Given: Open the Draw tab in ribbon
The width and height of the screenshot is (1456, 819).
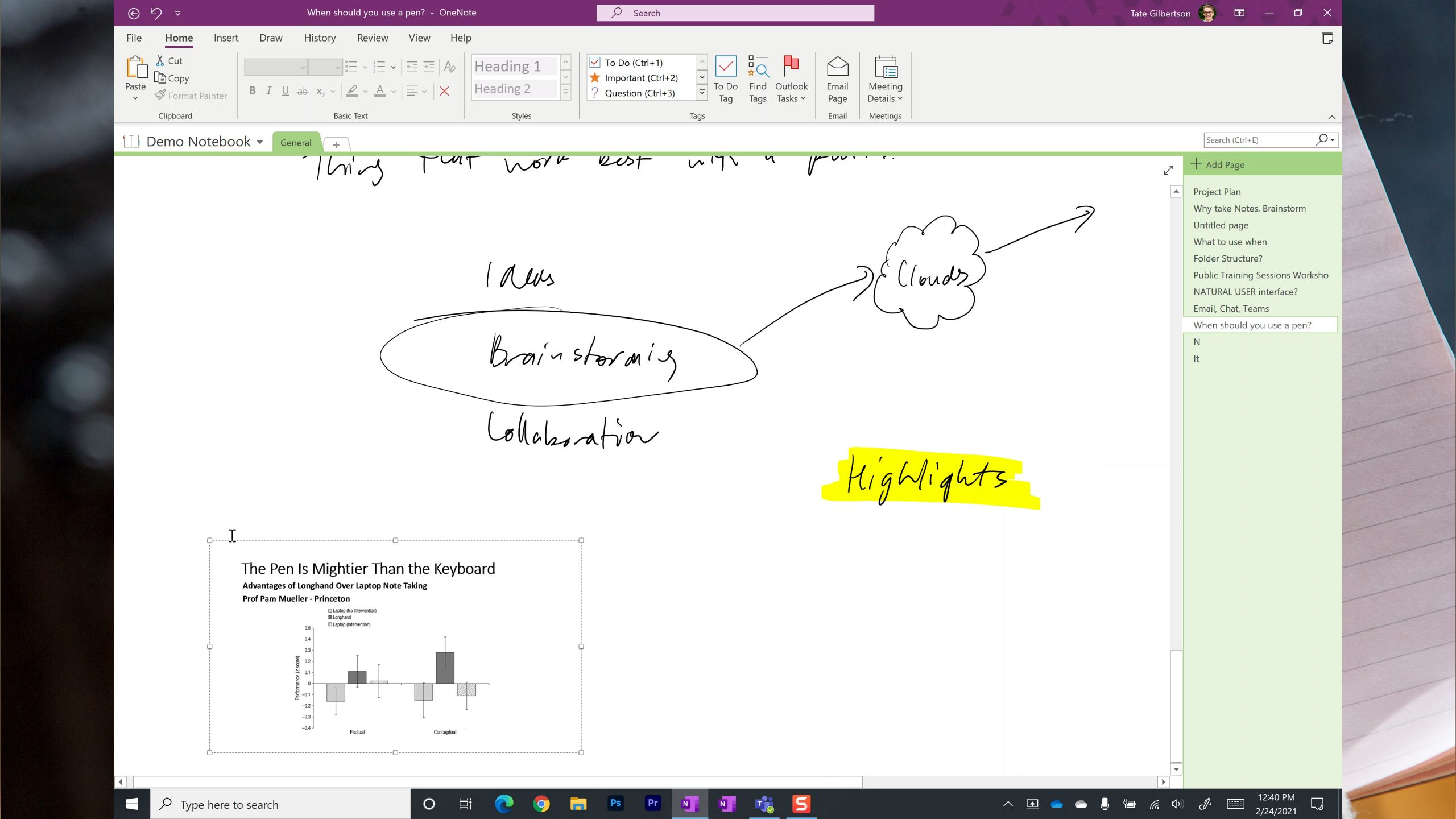Looking at the screenshot, I should coord(271,38).
